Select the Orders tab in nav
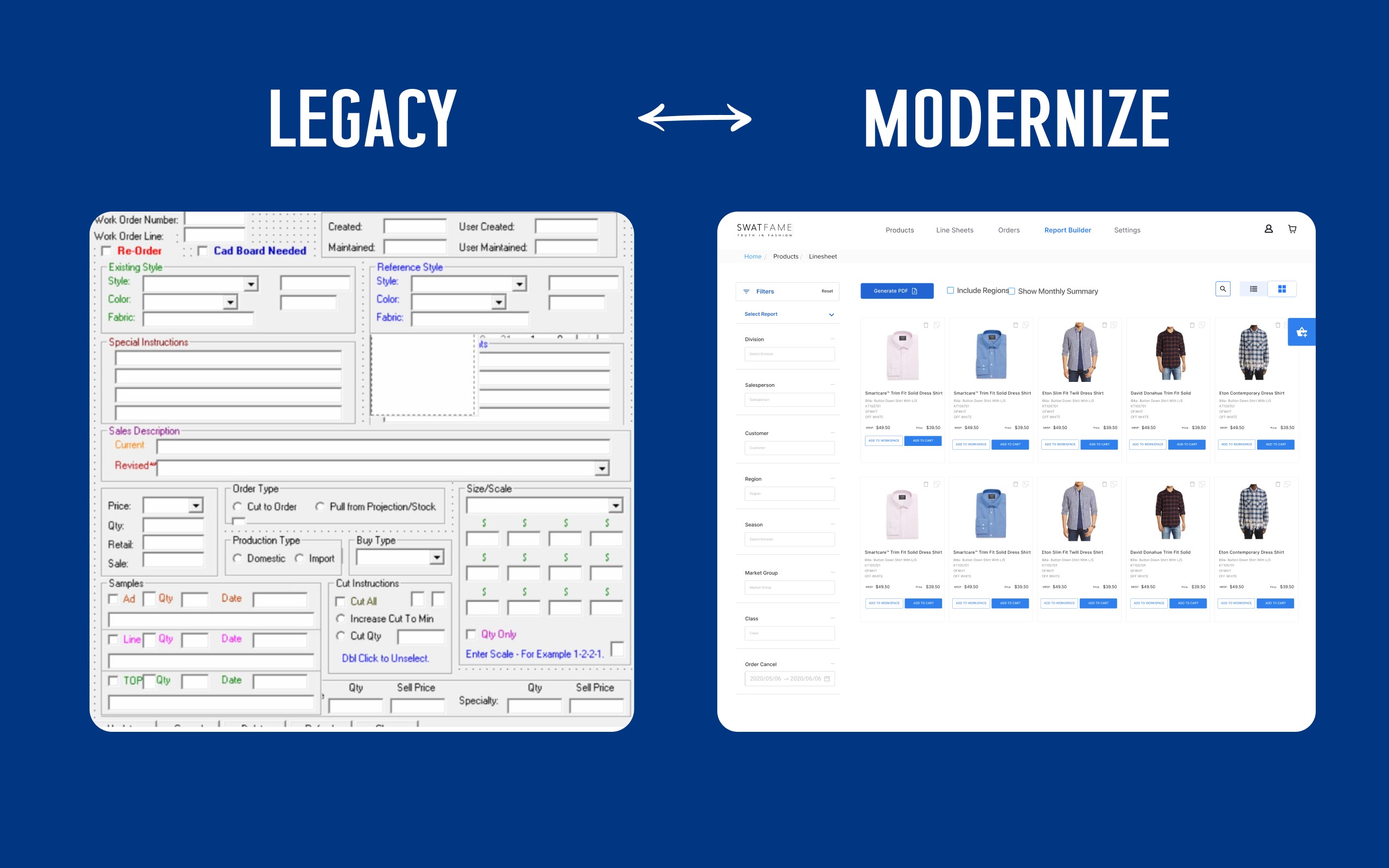This screenshot has width=1389, height=868. point(1008,229)
